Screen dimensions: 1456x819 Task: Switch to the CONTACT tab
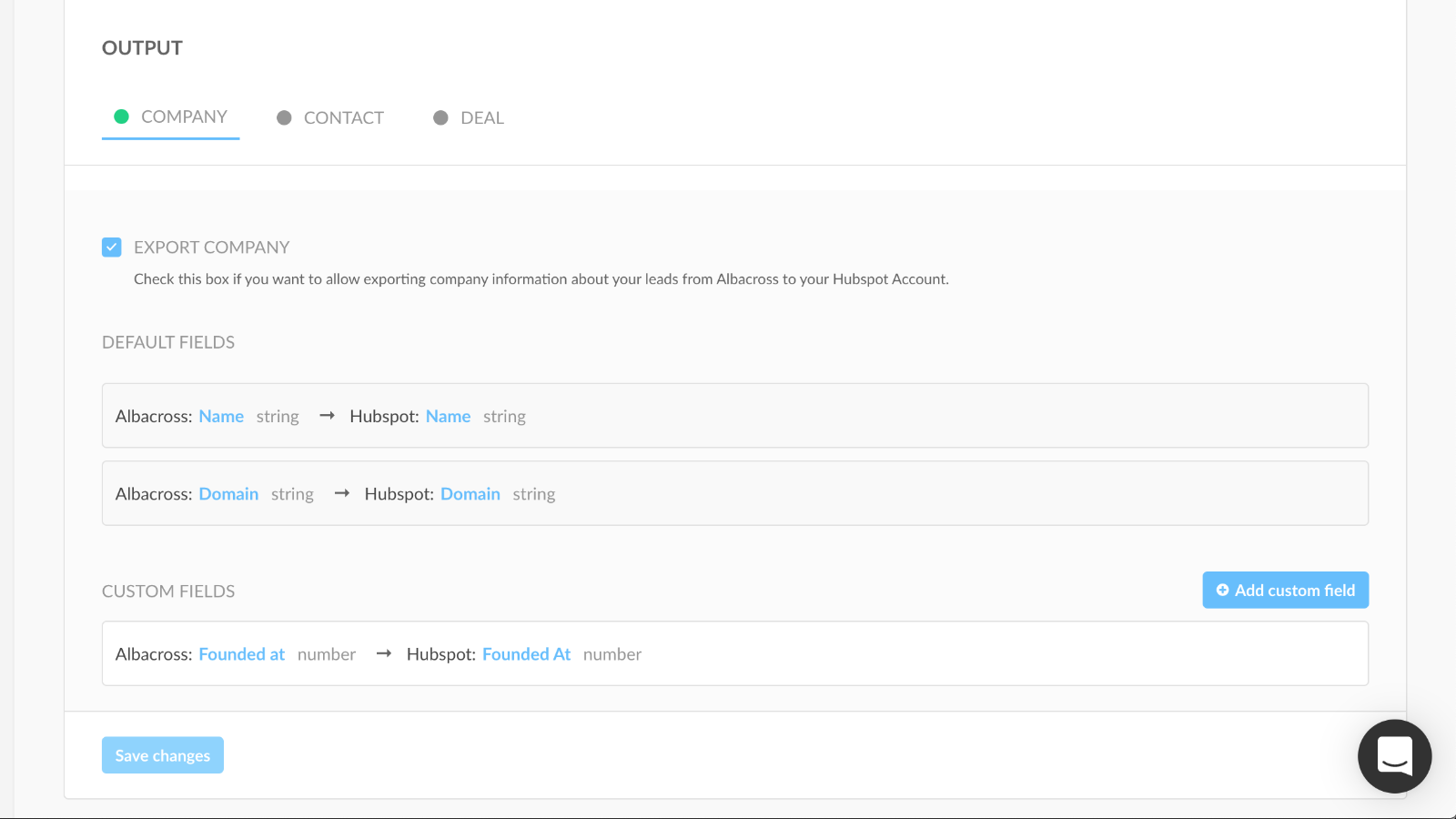point(343,118)
